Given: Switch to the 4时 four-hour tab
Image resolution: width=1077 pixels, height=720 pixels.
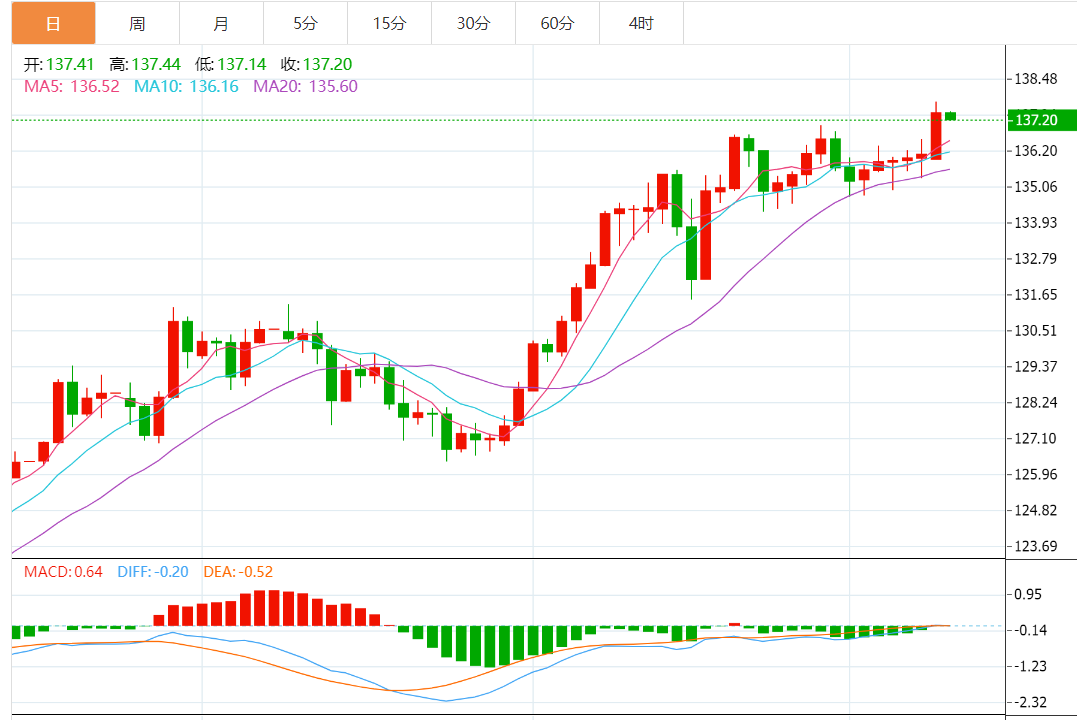Looking at the screenshot, I should (x=642, y=23).
